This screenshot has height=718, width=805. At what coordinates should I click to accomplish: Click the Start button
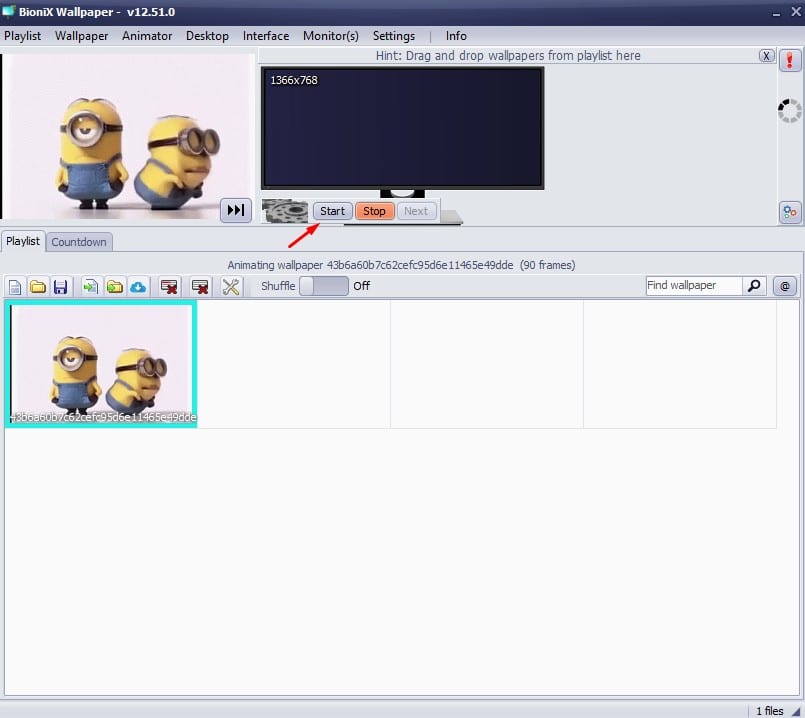(x=333, y=211)
